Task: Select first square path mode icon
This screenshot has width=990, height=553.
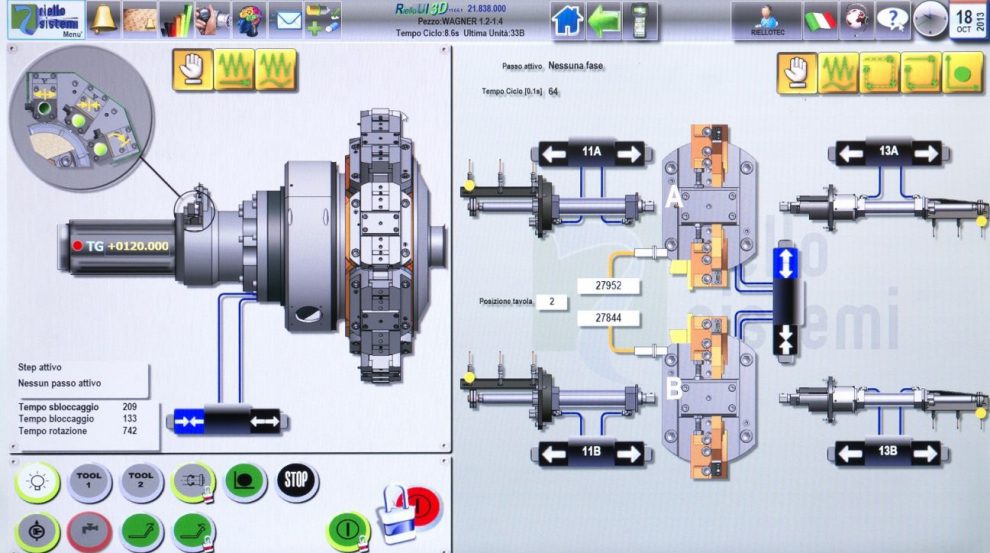Action: (x=880, y=74)
